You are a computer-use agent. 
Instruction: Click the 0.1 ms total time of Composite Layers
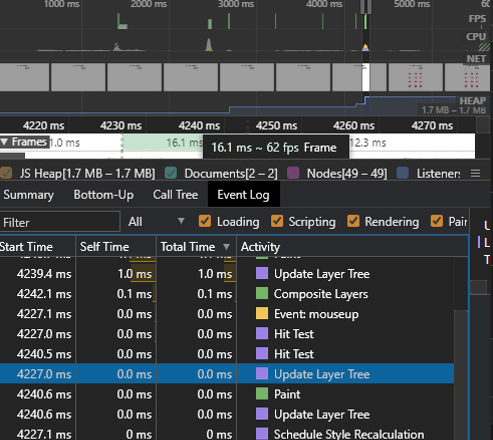[215, 294]
